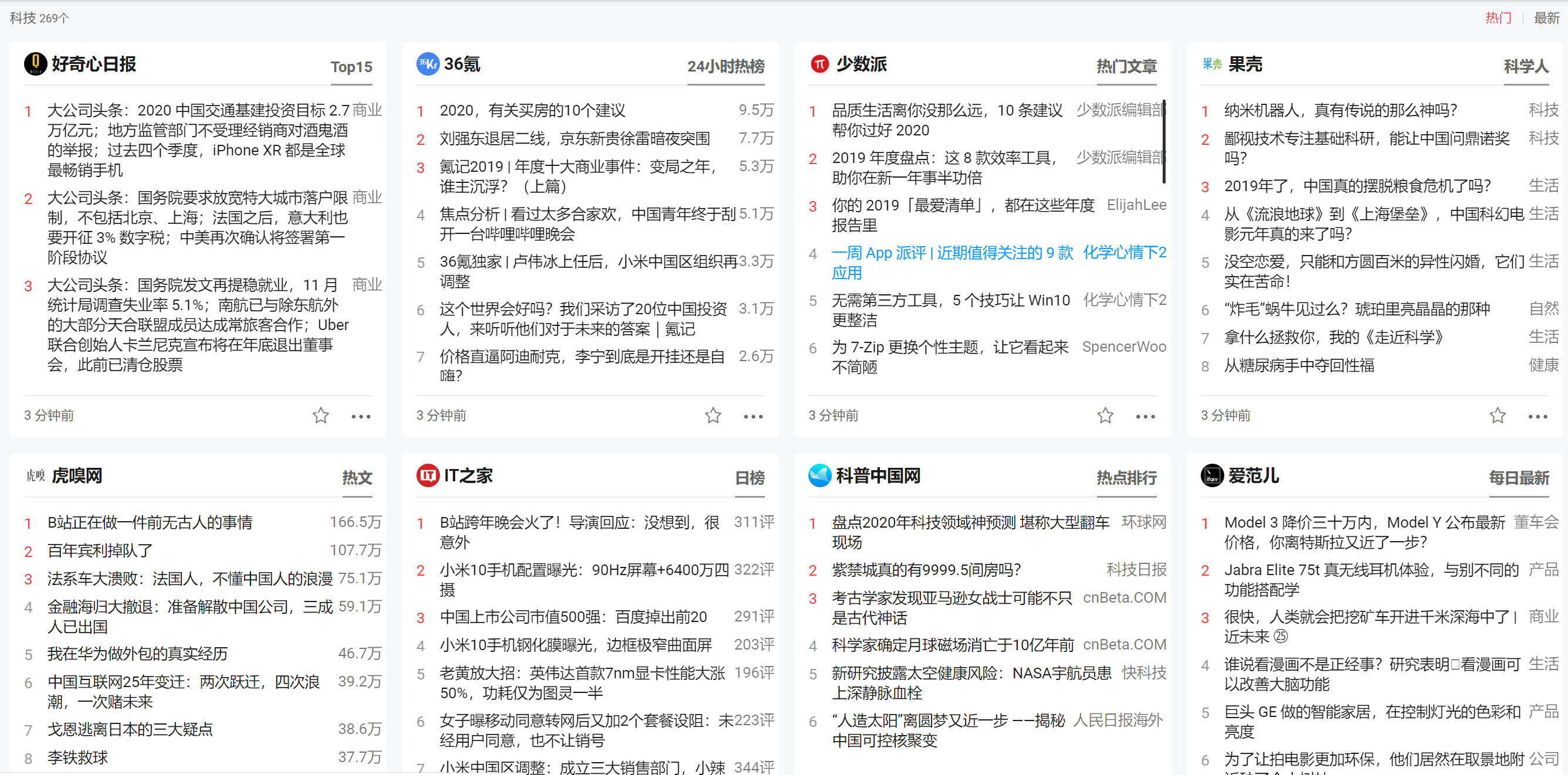Viewport: 1568px width, 775px height.
Task: Click the 爱范儿 logo icon
Action: click(1211, 477)
